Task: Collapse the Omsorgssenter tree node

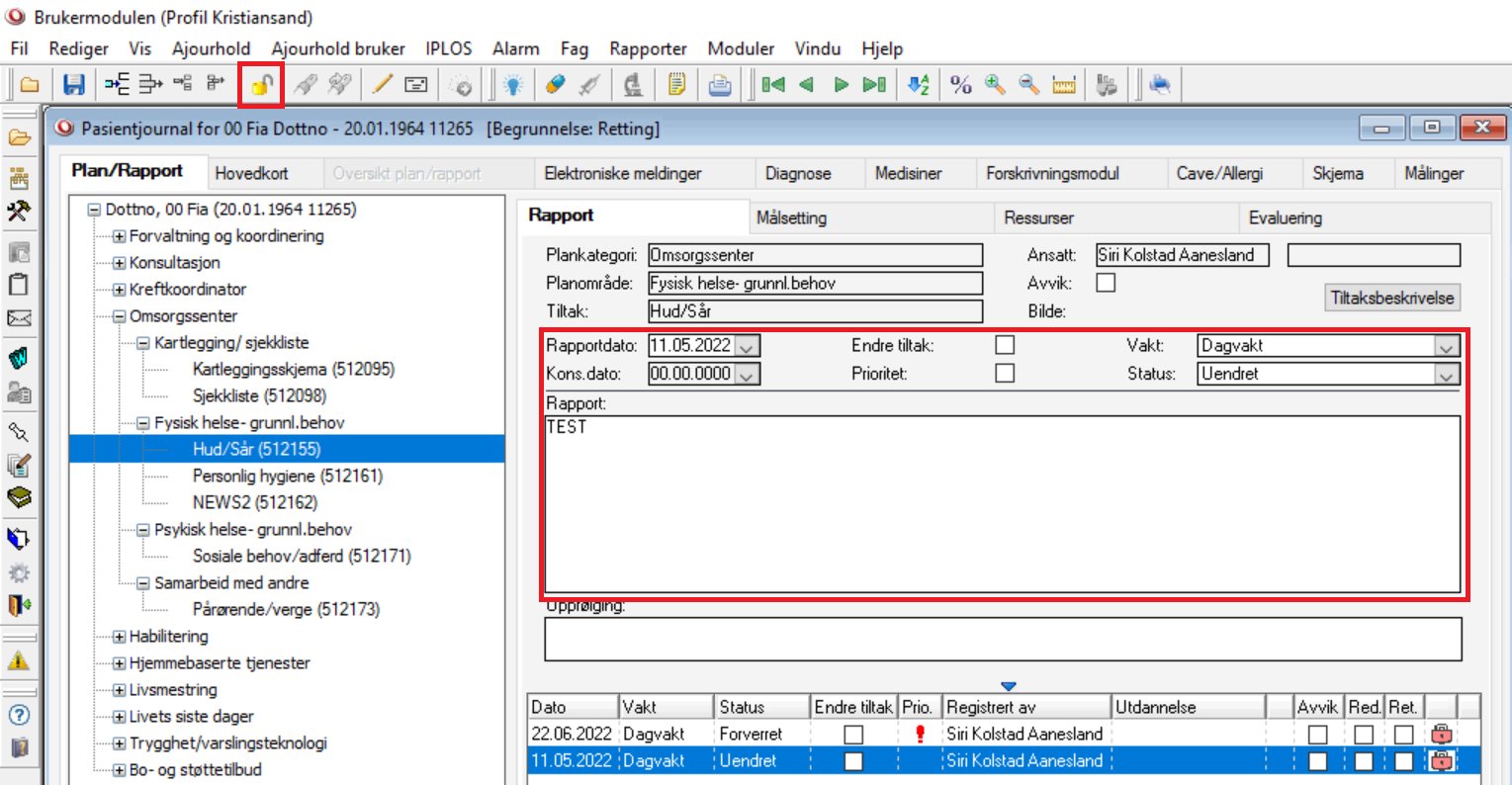Action: 119,316
